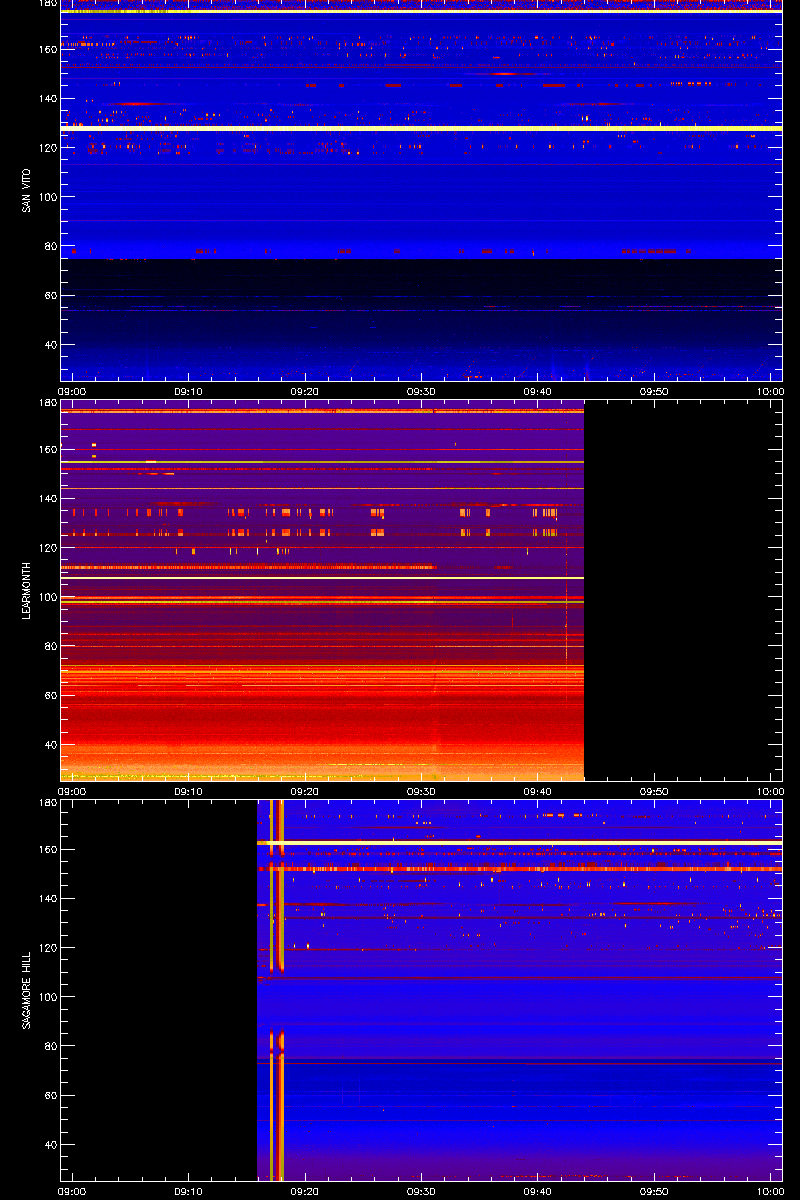Viewport: 800px width, 1200px height.
Task: Pick the 09:50 tick label under Learmonth
Action: (654, 791)
